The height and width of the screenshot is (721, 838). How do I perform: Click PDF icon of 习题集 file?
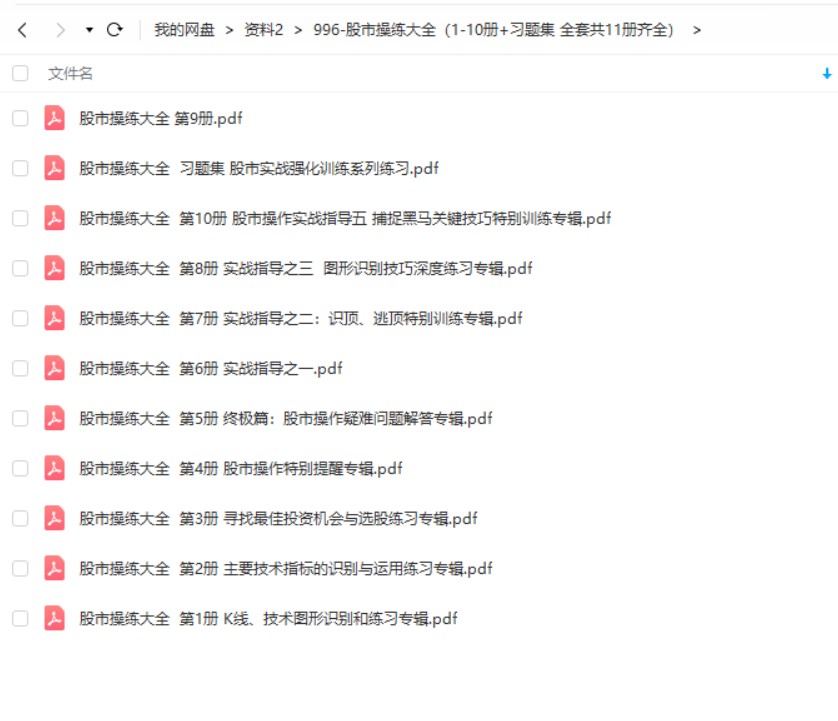[55, 168]
